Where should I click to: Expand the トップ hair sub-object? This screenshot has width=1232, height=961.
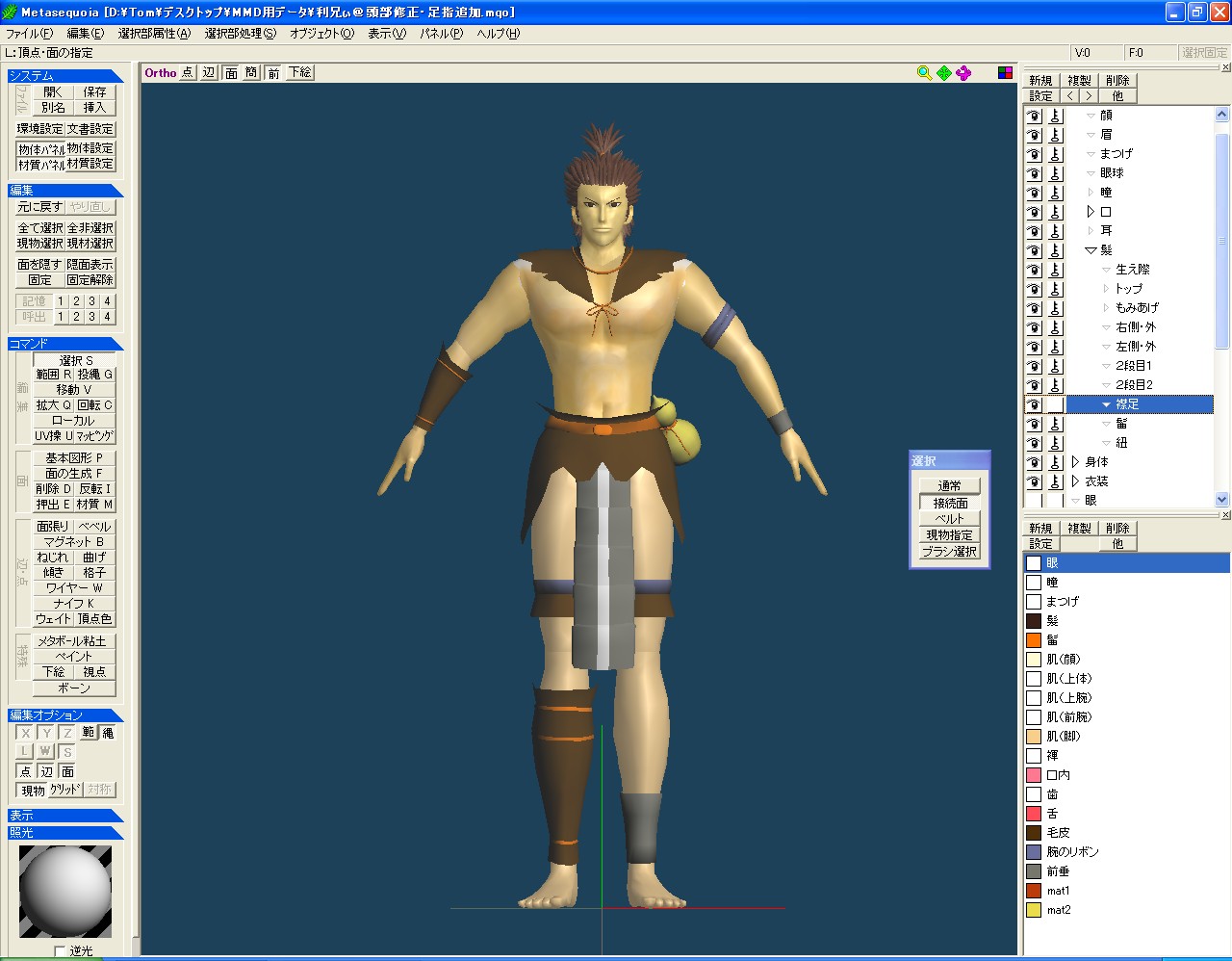(x=1106, y=289)
